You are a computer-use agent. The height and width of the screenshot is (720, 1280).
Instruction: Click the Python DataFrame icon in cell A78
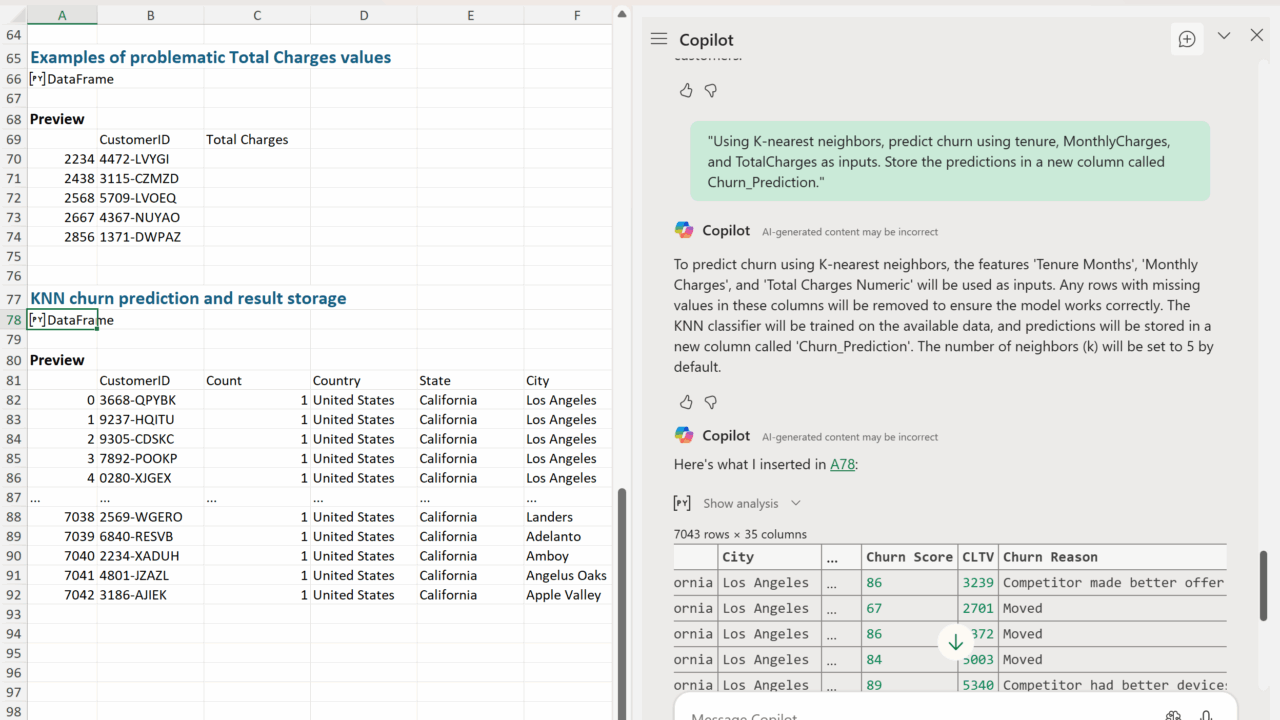[37, 320]
